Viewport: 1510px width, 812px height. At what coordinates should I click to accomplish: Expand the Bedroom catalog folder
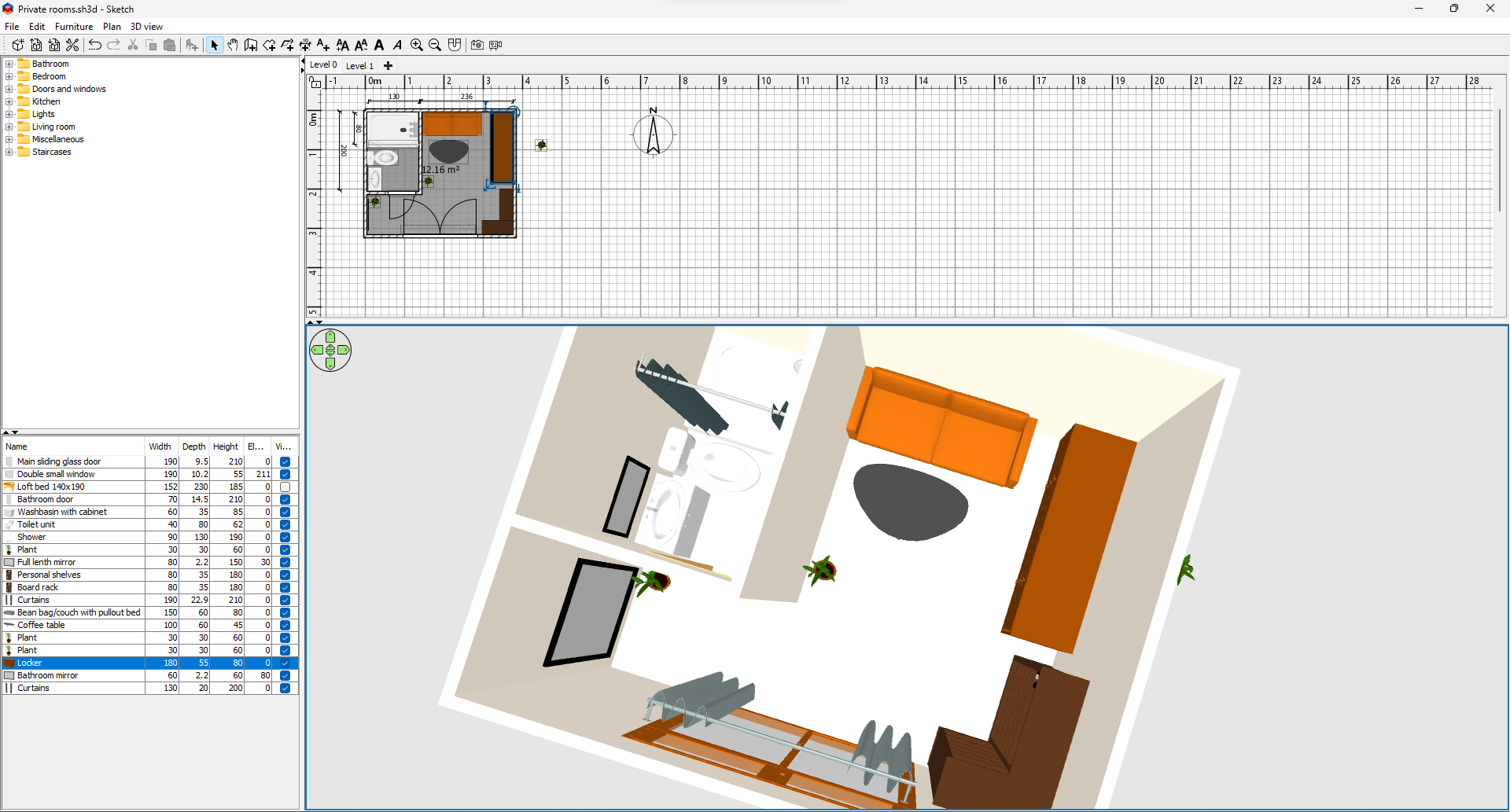9,76
